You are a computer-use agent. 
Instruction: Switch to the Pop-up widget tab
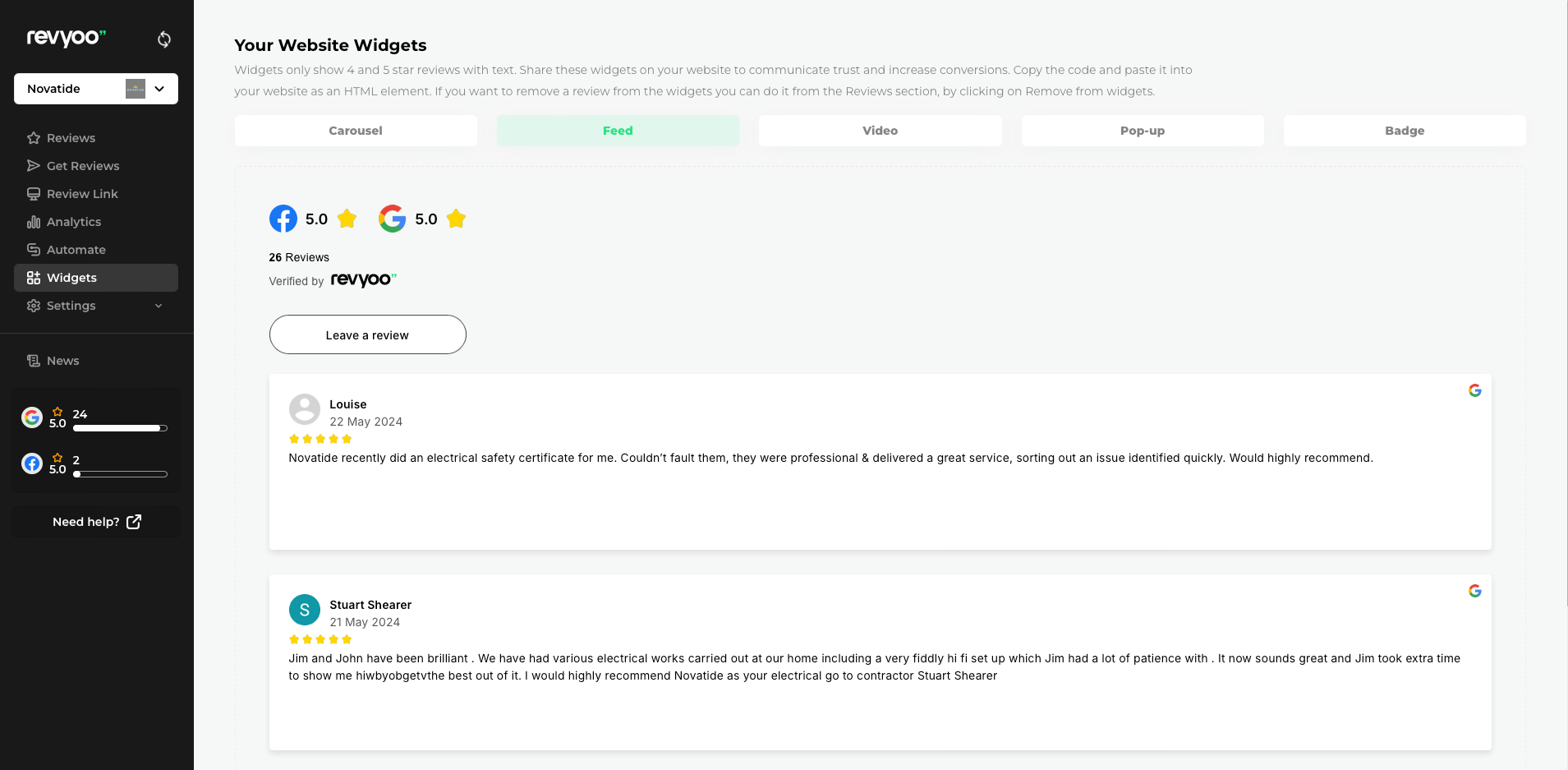(x=1143, y=131)
